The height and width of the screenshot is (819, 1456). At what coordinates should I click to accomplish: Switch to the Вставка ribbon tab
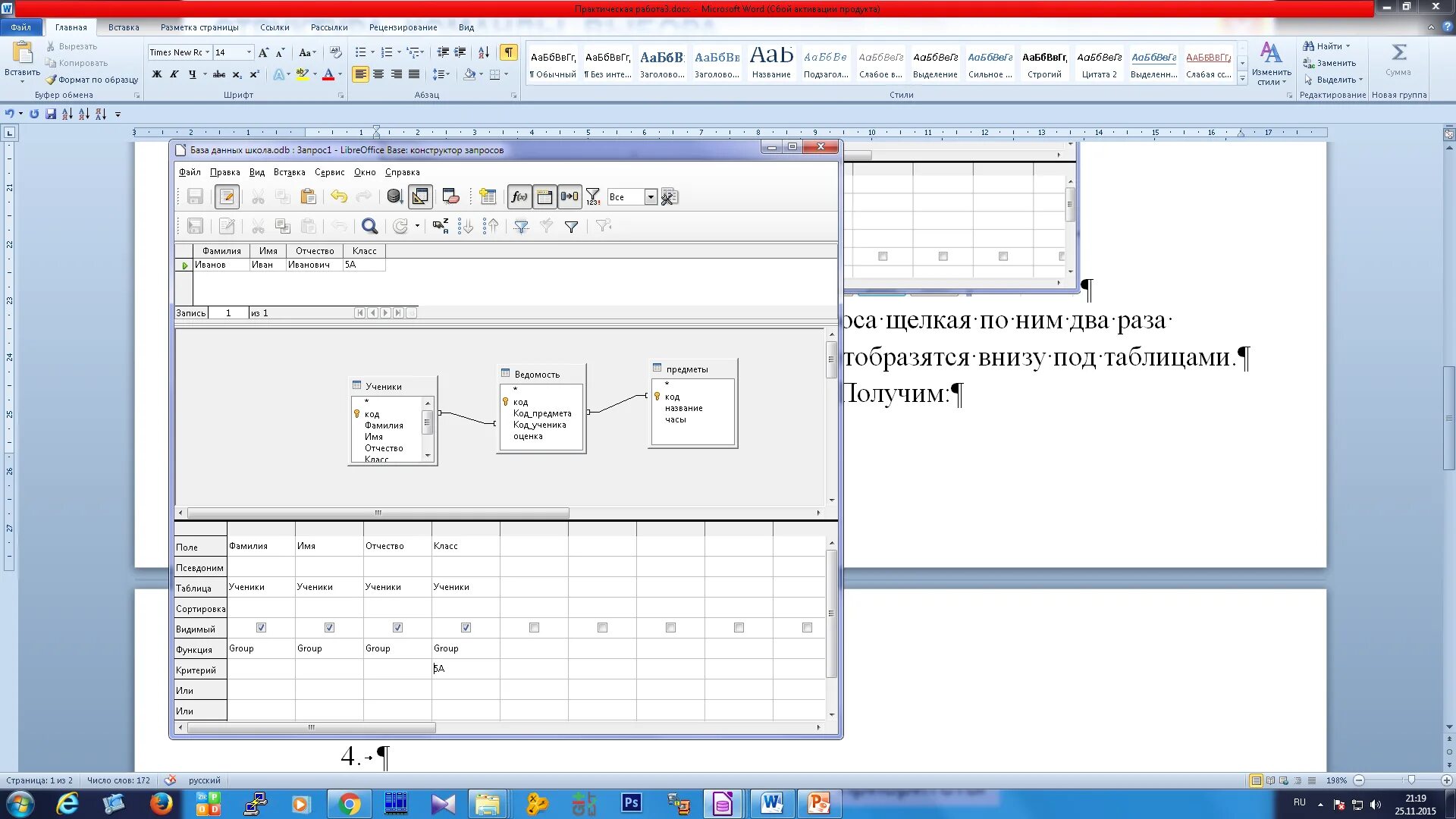(x=124, y=27)
